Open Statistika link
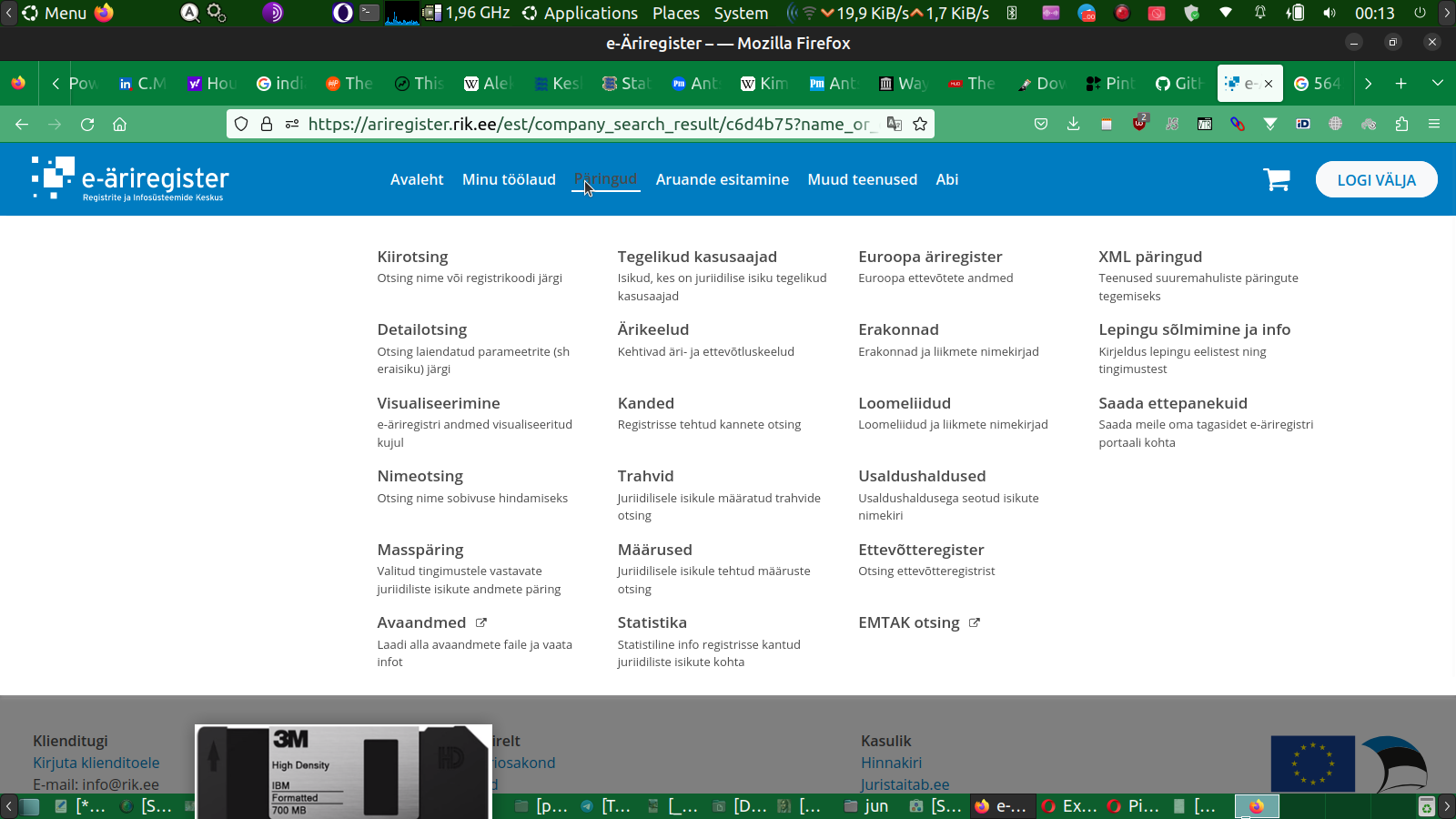The height and width of the screenshot is (819, 1456). pyautogui.click(x=652, y=622)
